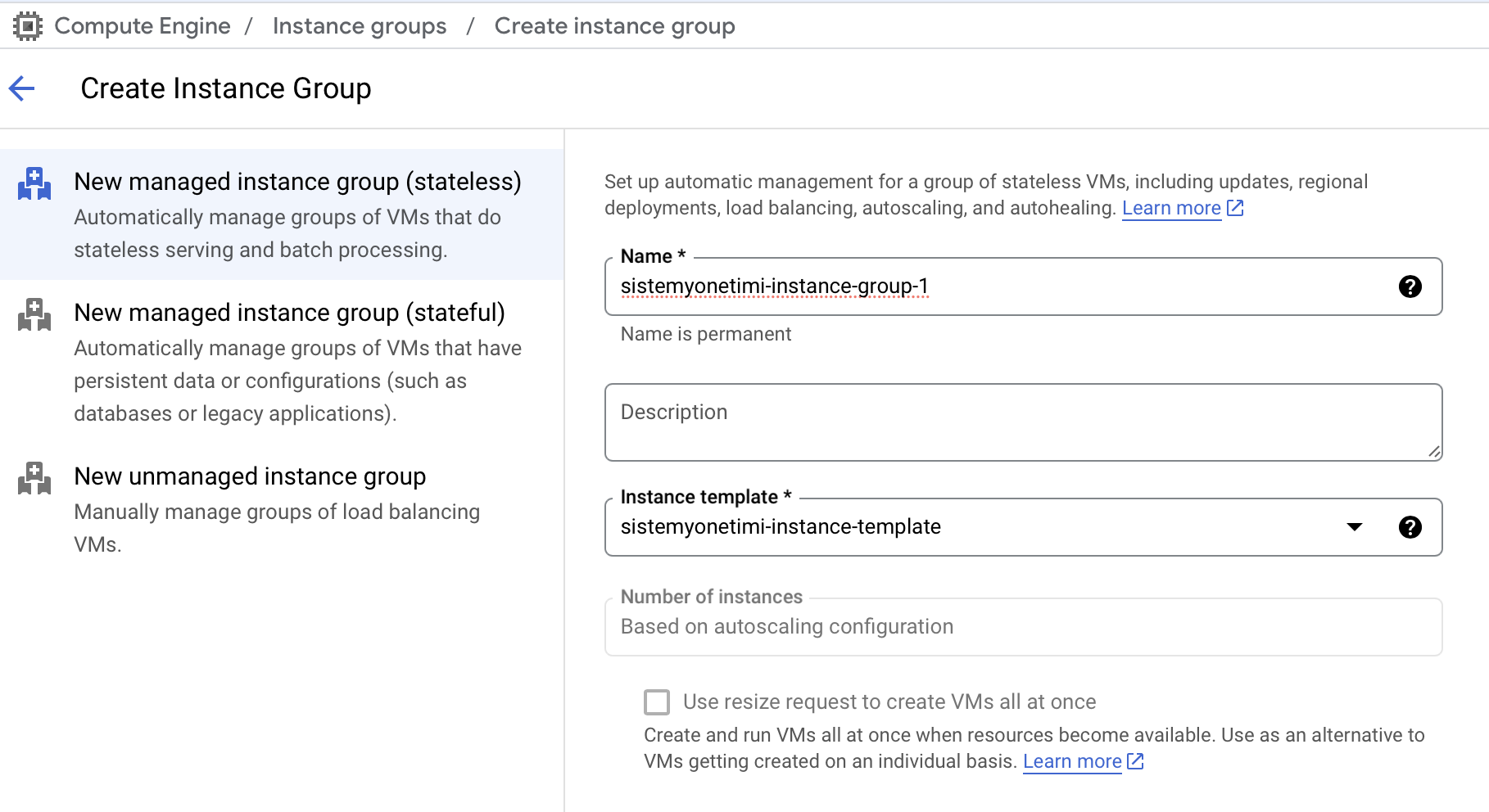Go back with the blue arrow

pyautogui.click(x=22, y=88)
